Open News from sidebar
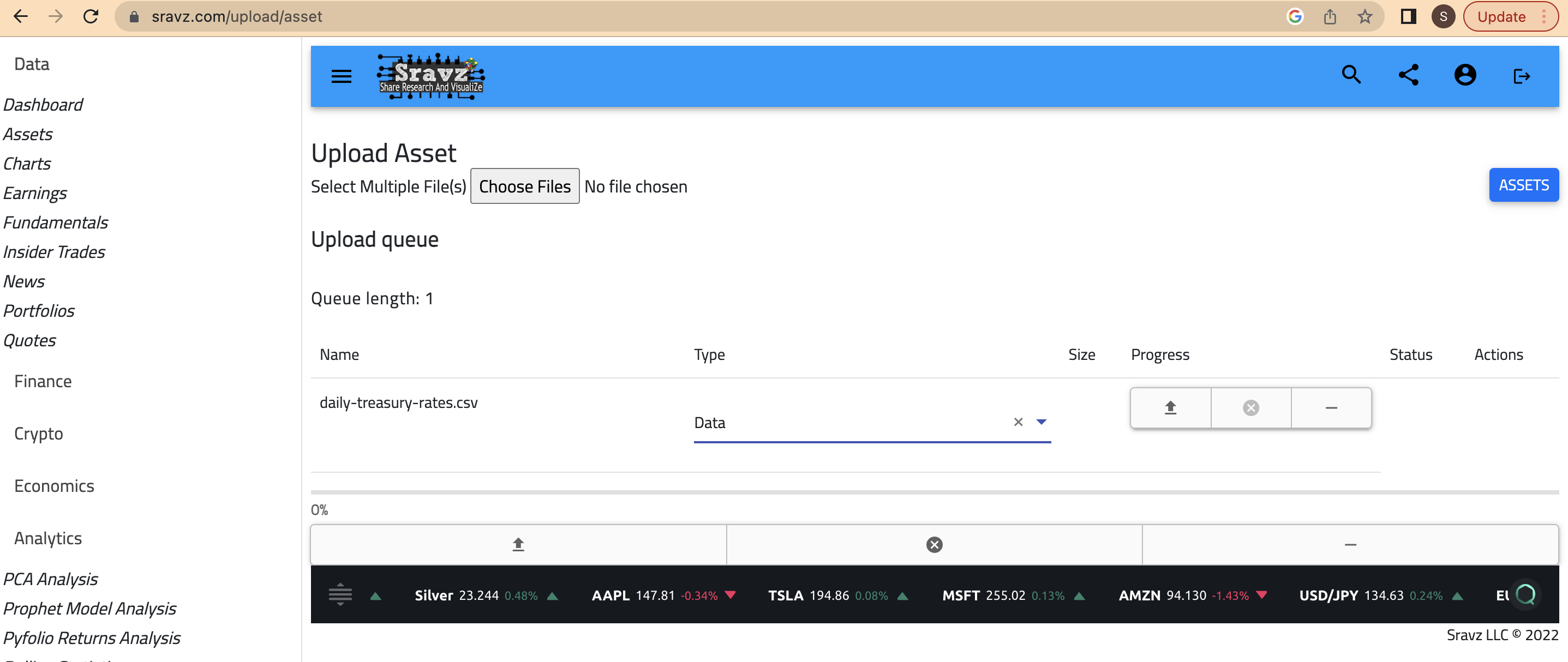Screen dimensions: 1568x662 coord(24,281)
